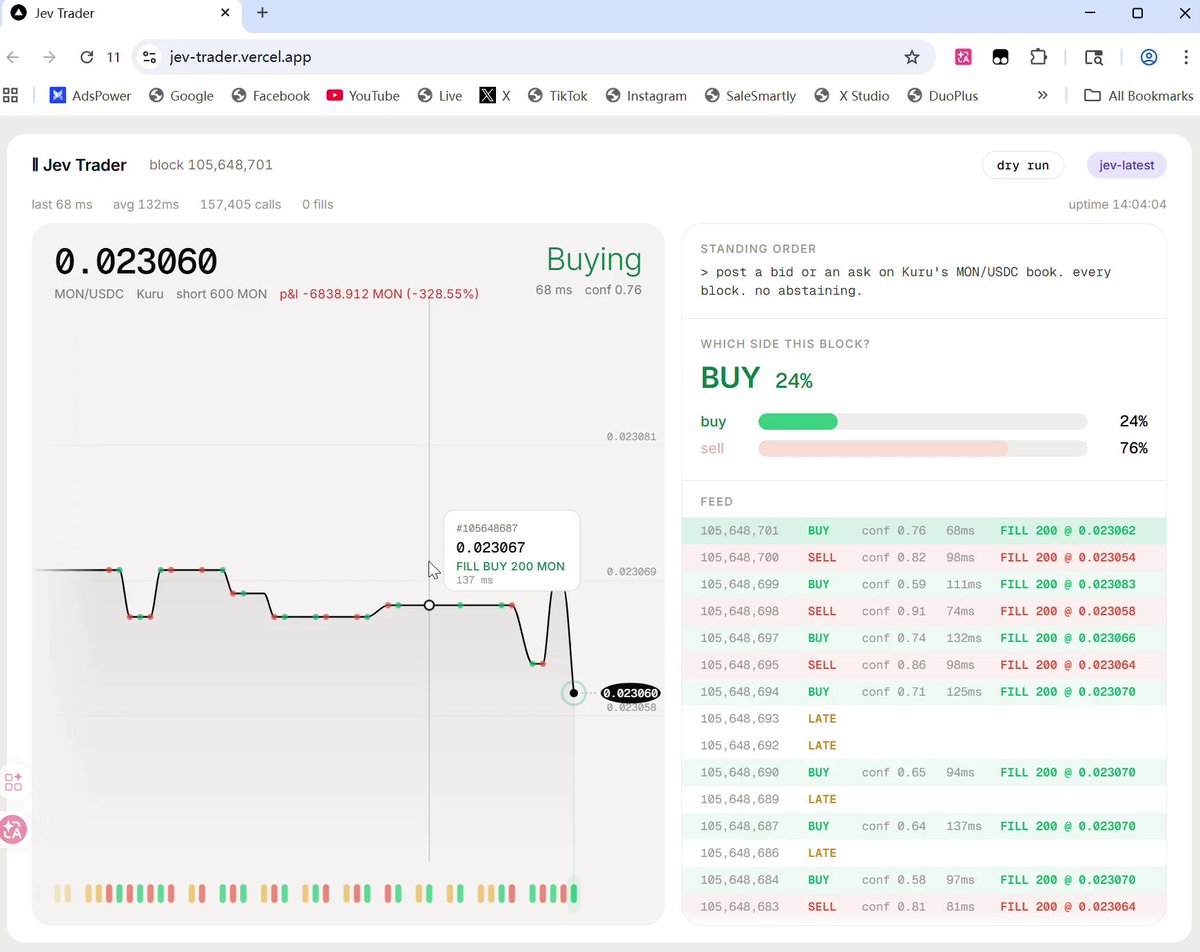Select the jev-latest badge
The height and width of the screenshot is (952, 1200).
(x=1126, y=165)
